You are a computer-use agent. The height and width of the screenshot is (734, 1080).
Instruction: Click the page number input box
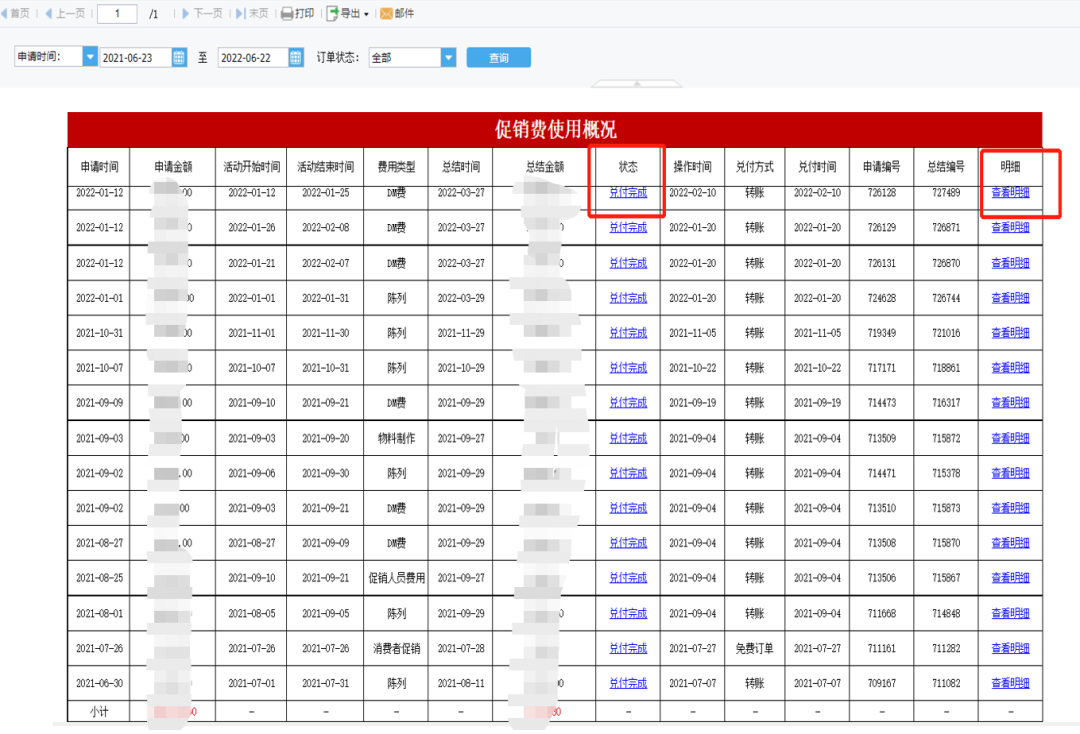pyautogui.click(x=117, y=14)
